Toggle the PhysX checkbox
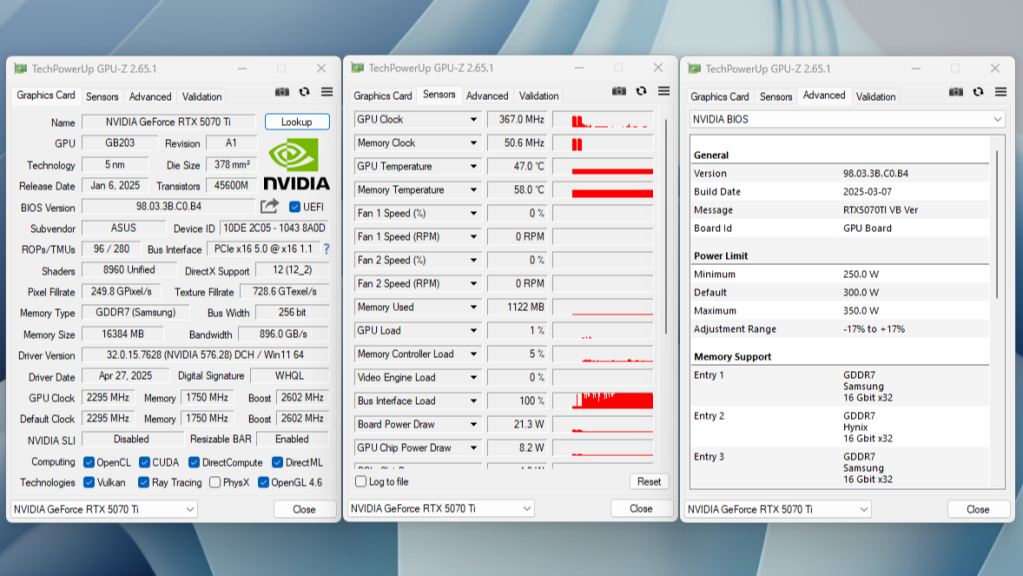This screenshot has width=1023, height=576. click(215, 483)
